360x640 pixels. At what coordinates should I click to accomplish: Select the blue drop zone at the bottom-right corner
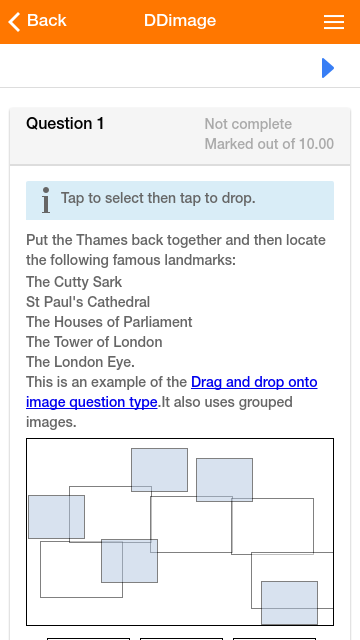[289, 603]
